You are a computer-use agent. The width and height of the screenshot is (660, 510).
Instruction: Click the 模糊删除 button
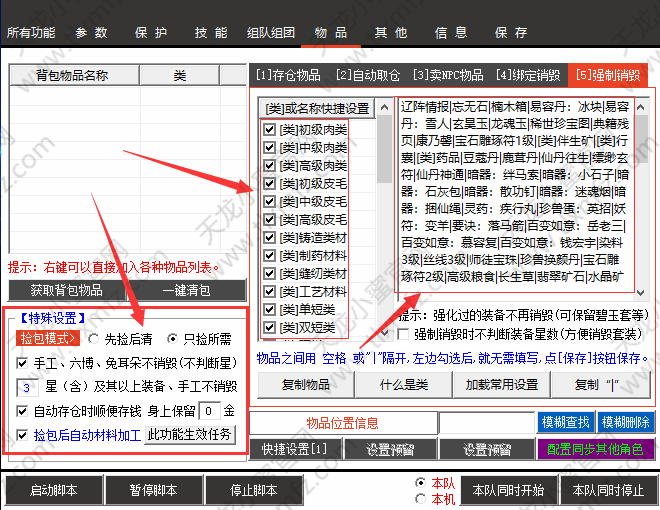click(x=626, y=422)
